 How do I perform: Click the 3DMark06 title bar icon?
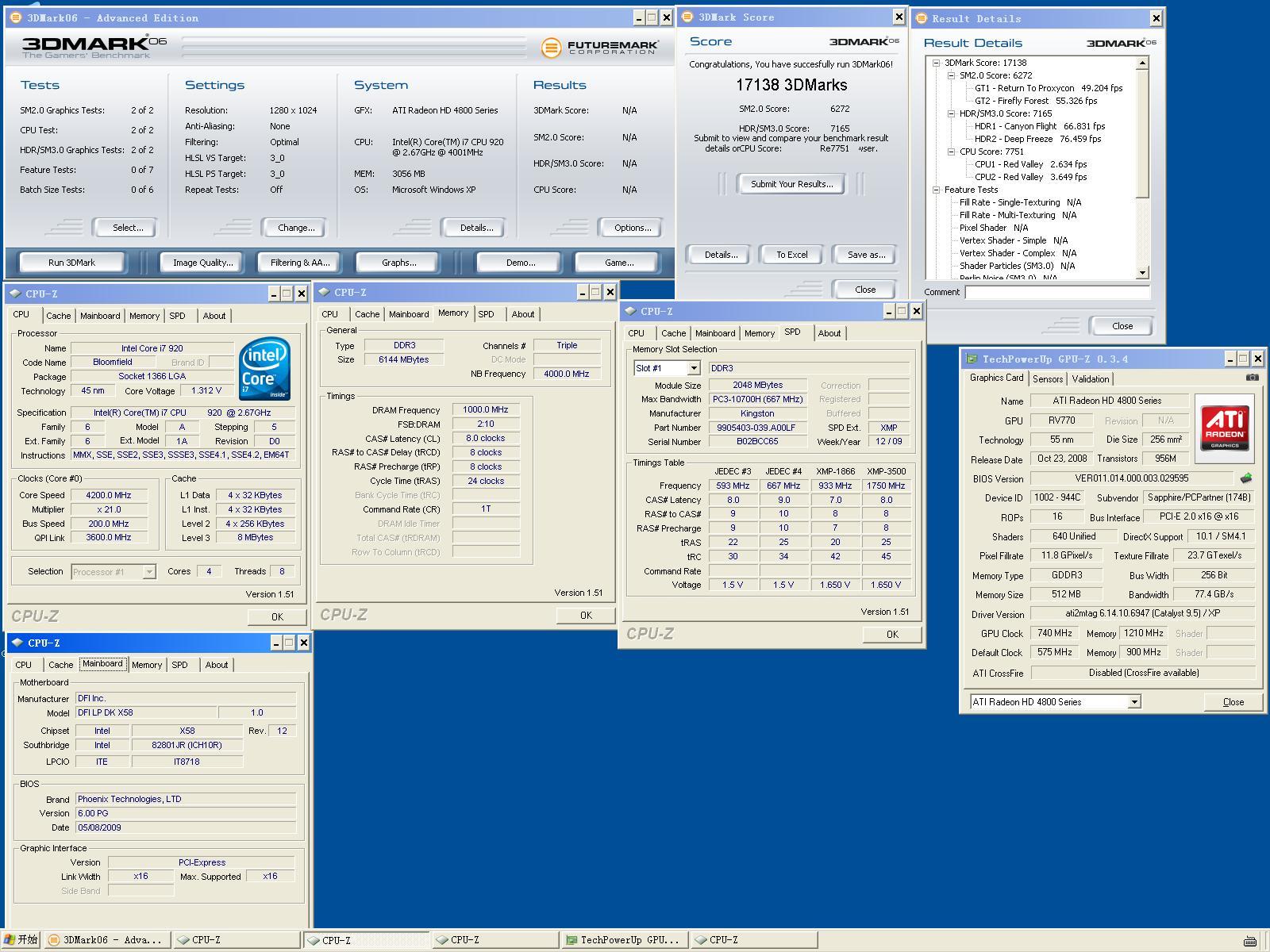(17, 17)
